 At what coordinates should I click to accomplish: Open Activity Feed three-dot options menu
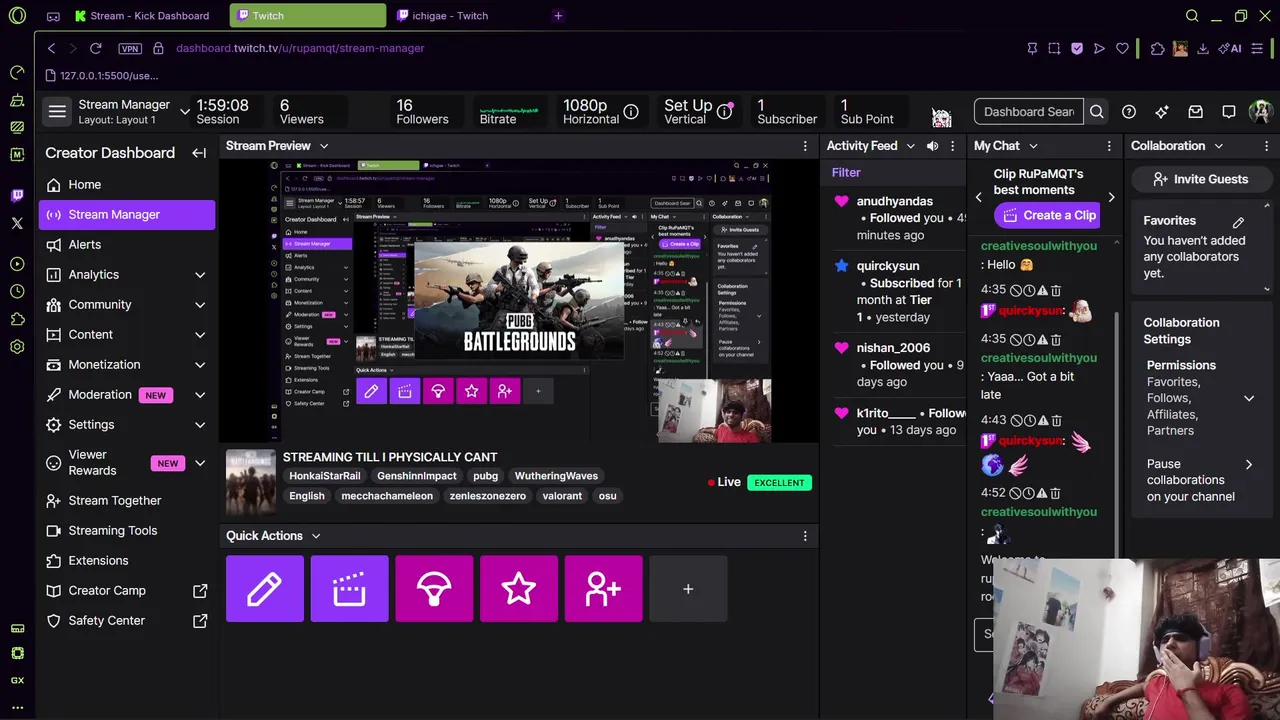tap(952, 146)
